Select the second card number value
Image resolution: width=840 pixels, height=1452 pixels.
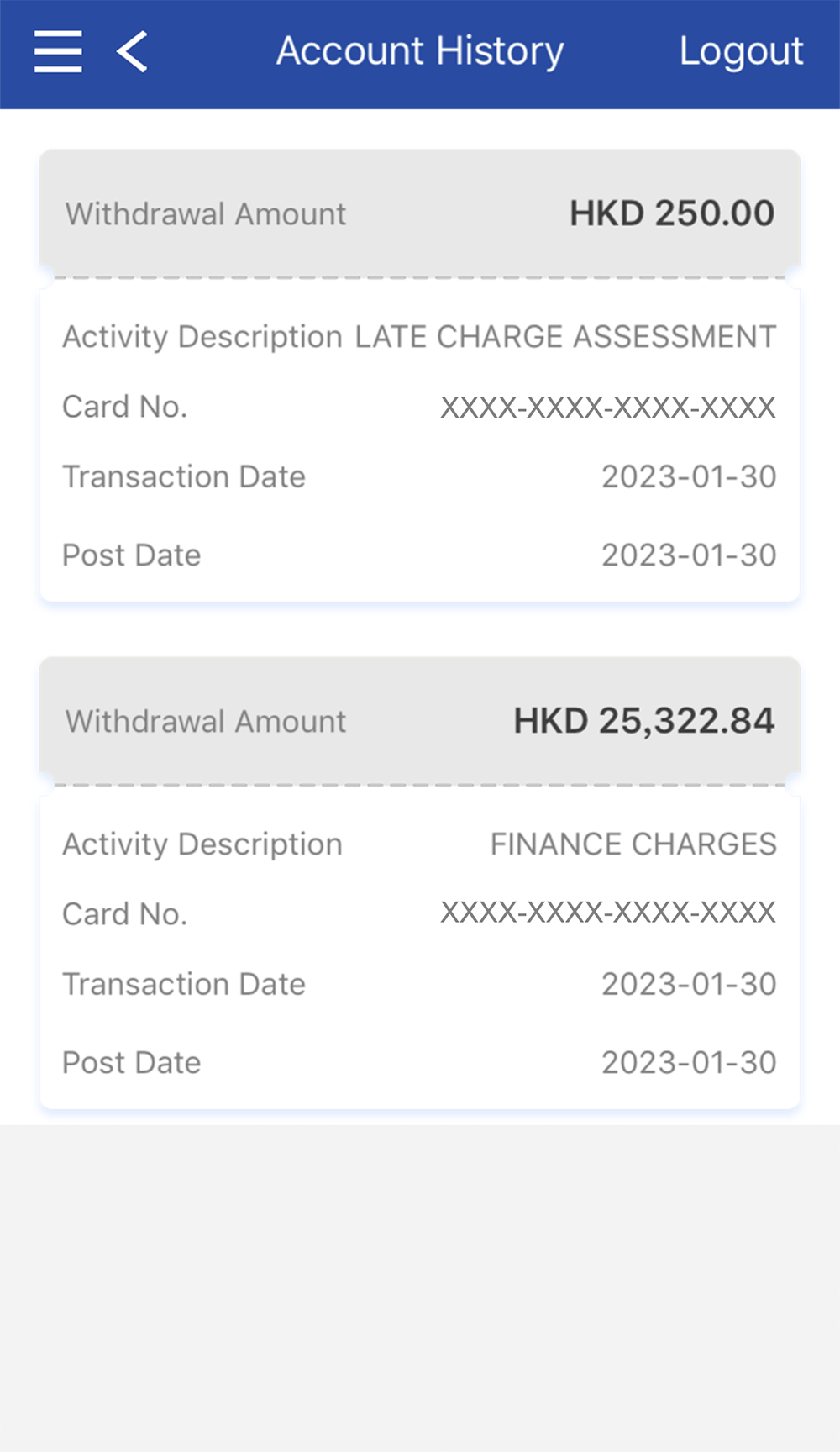[607, 913]
